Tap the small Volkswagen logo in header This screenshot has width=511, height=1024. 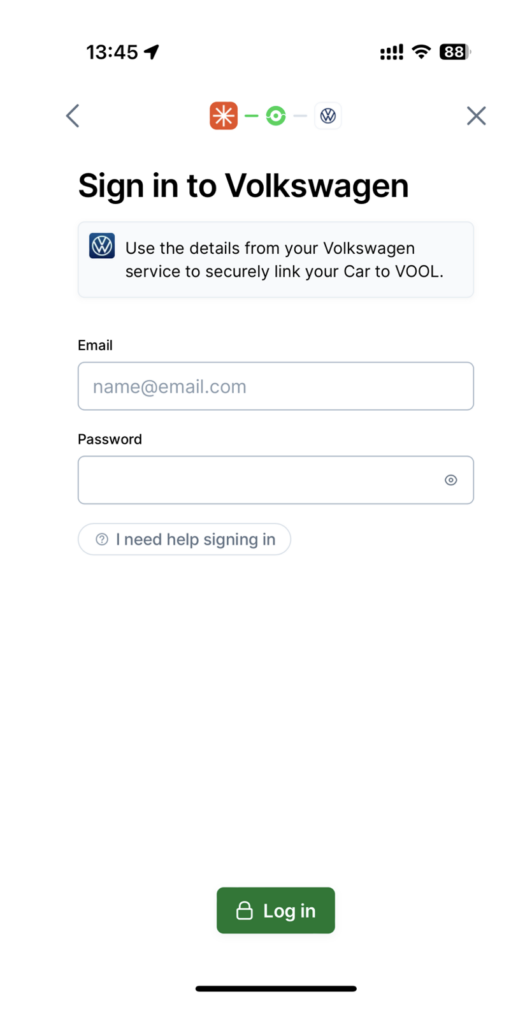click(x=328, y=116)
